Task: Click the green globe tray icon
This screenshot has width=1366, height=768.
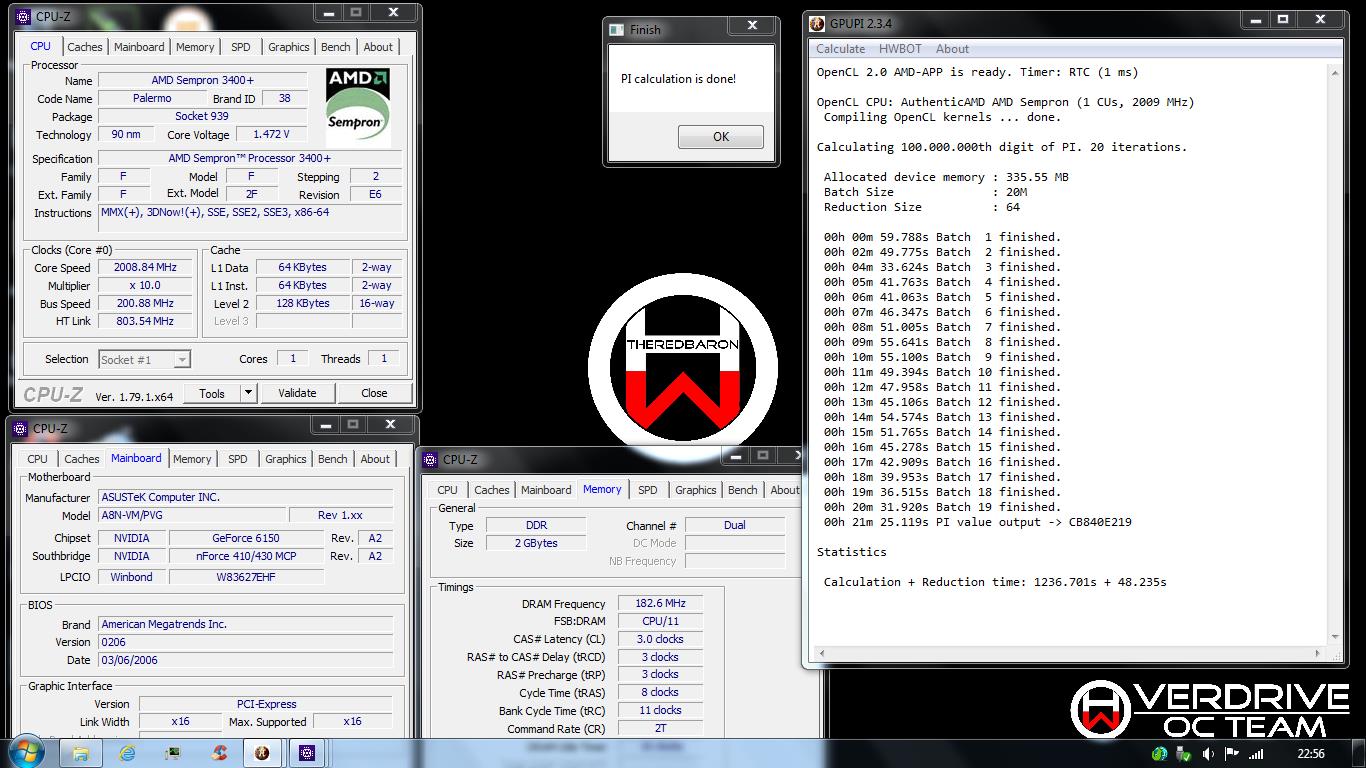Action: tap(1159, 754)
